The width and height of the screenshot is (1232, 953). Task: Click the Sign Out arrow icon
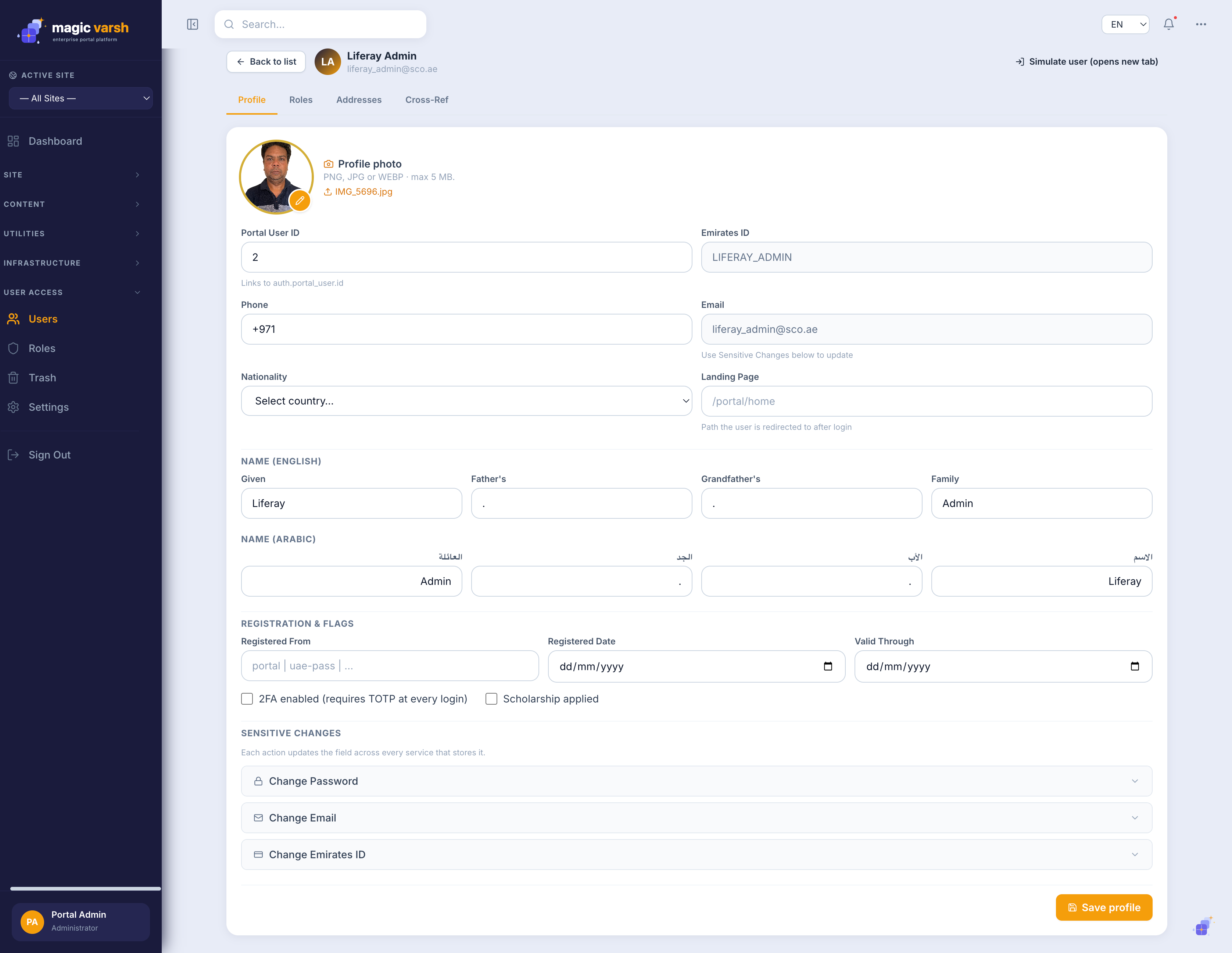click(x=14, y=455)
